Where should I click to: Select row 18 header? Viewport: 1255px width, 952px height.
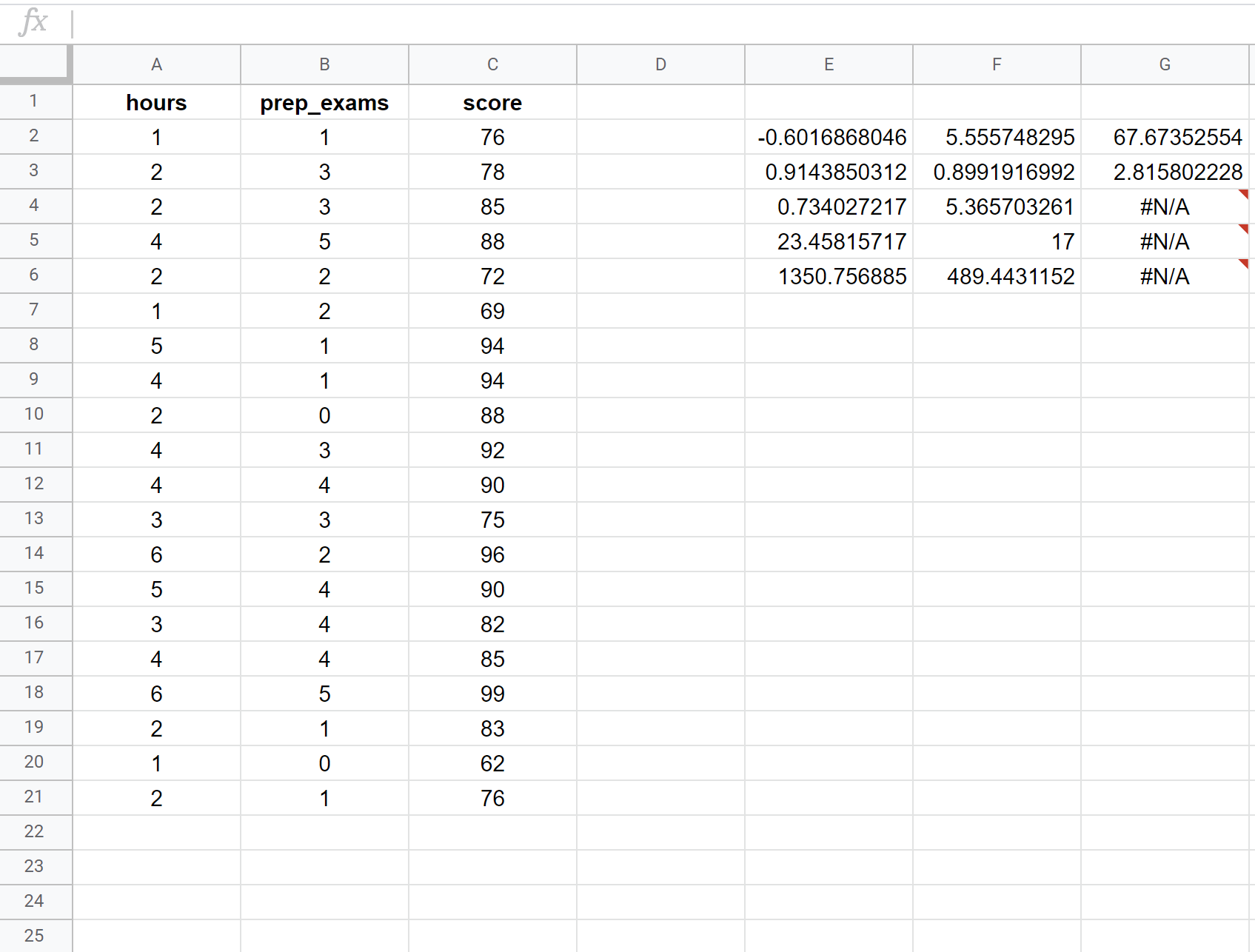(x=36, y=694)
